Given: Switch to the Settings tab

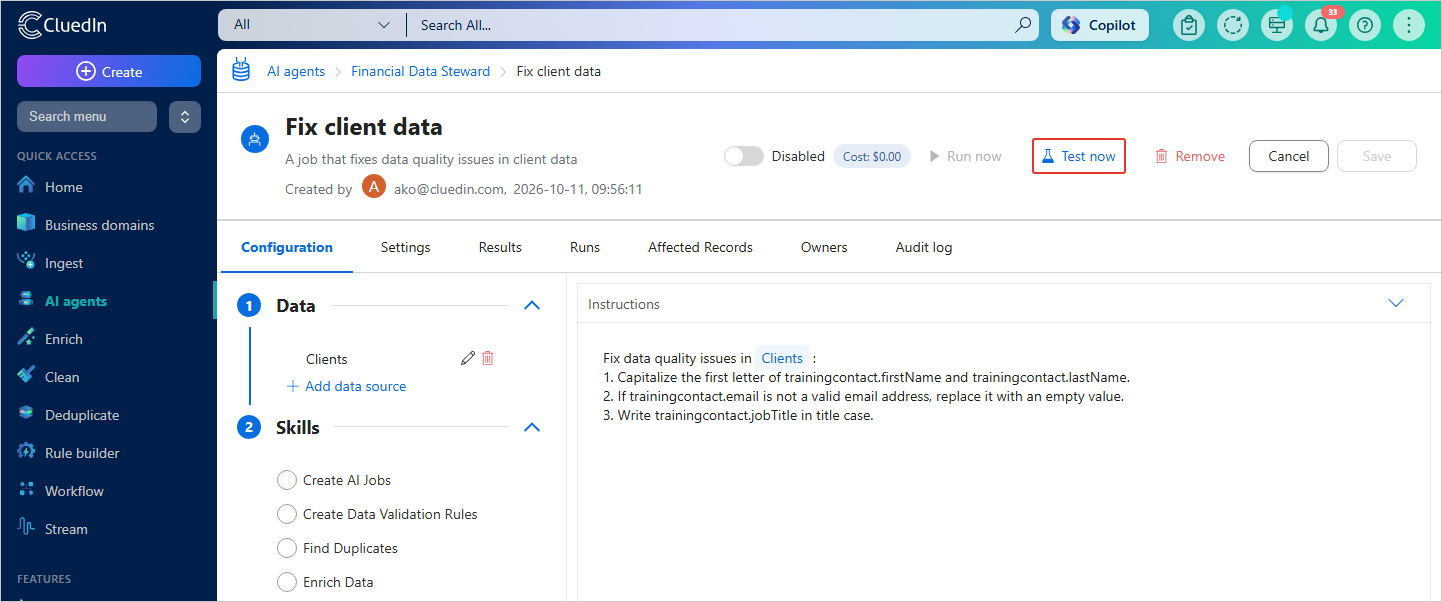Looking at the screenshot, I should 406,247.
